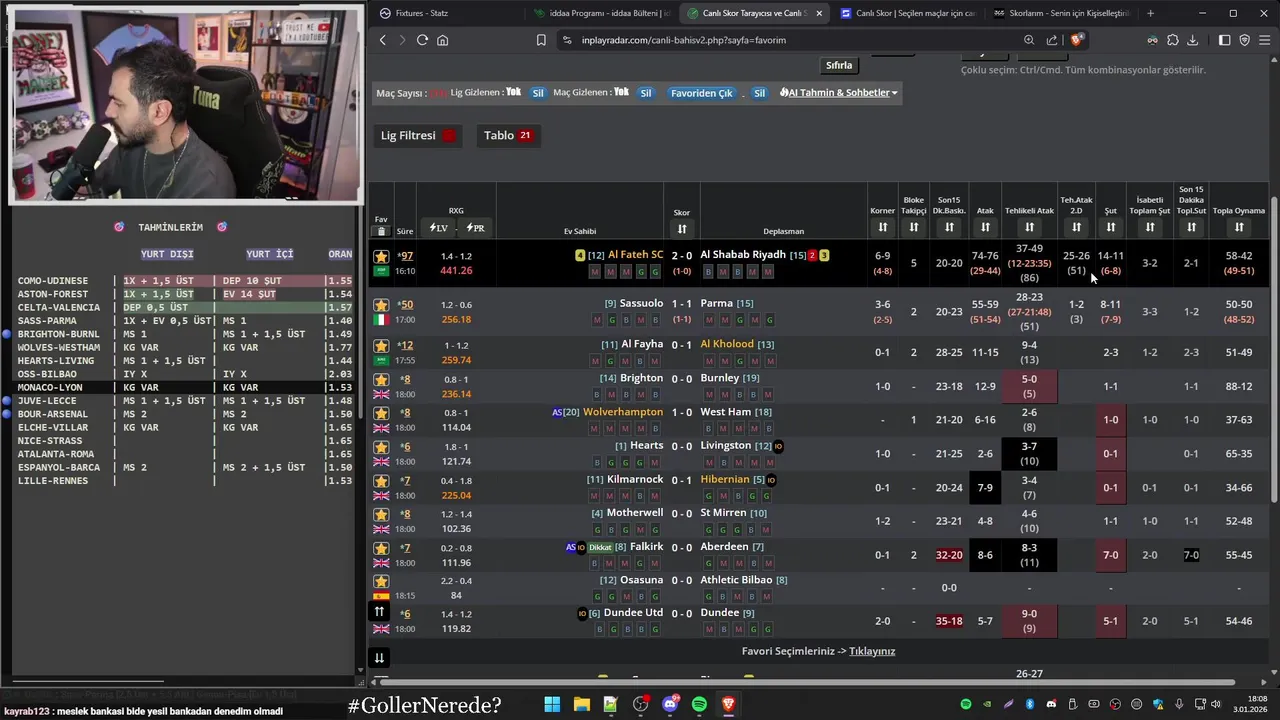Switch to iddaa Programı tab

point(601,13)
